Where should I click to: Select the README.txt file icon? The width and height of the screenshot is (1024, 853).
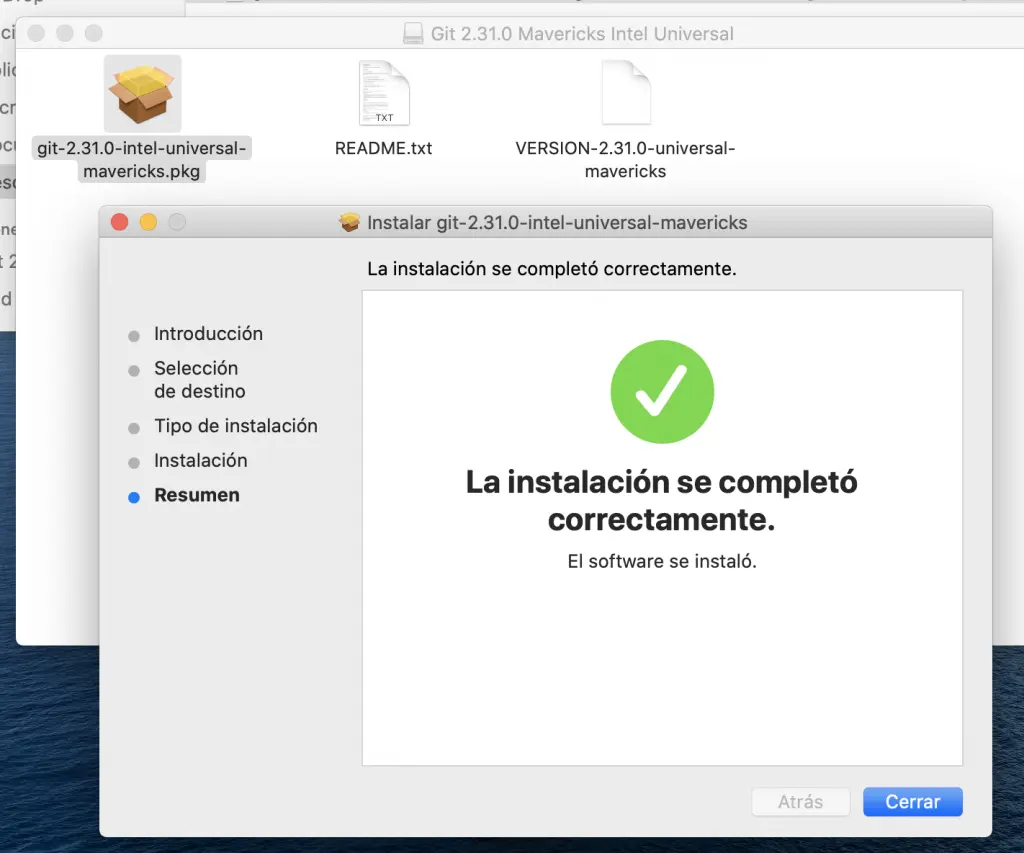pyautogui.click(x=384, y=93)
